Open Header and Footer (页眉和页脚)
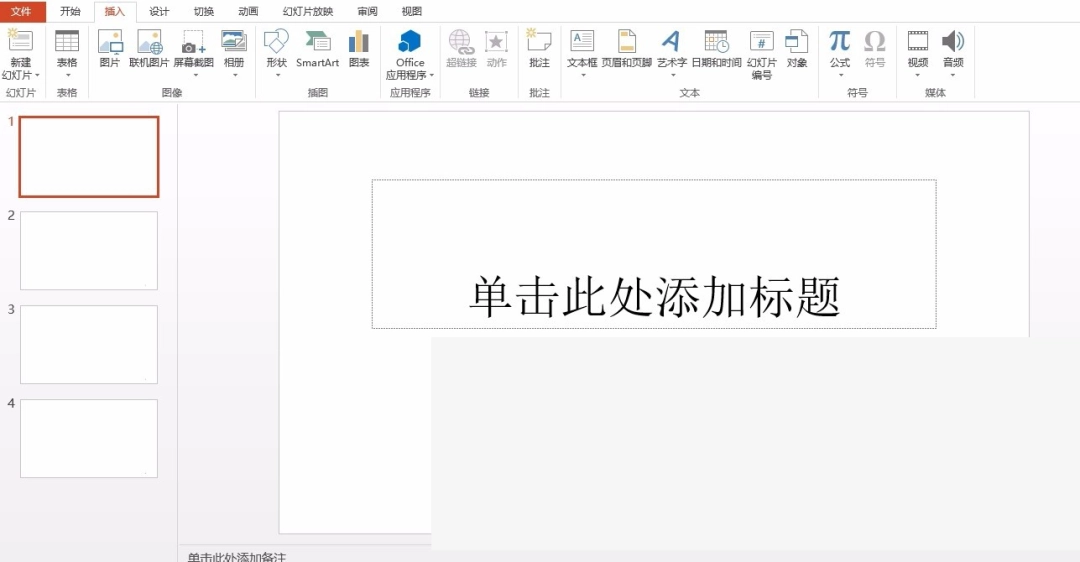The width and height of the screenshot is (1080, 562). click(627, 48)
